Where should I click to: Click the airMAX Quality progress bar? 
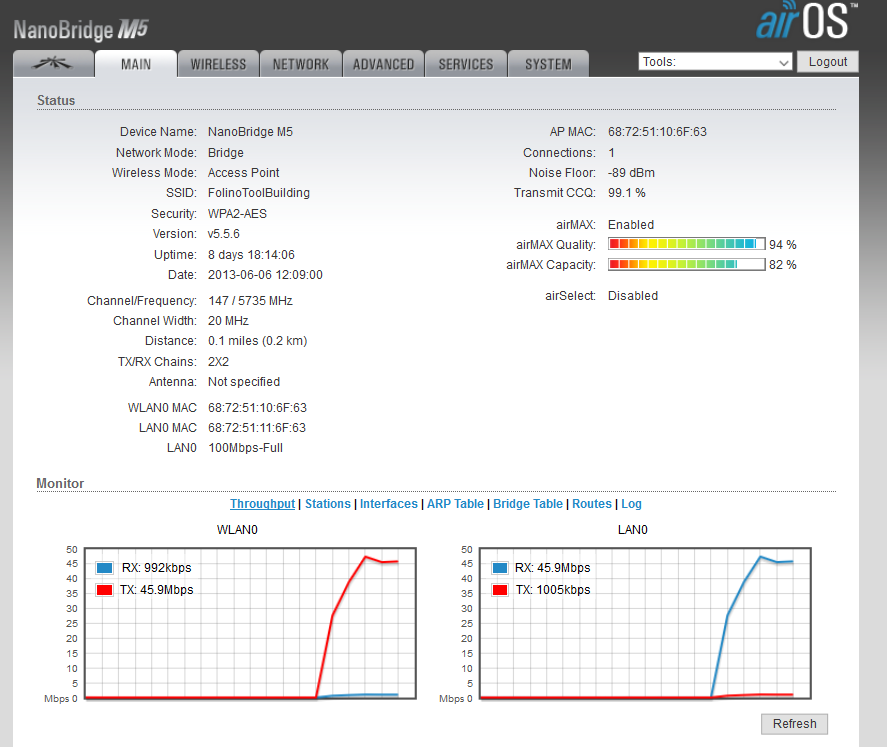[x=686, y=244]
